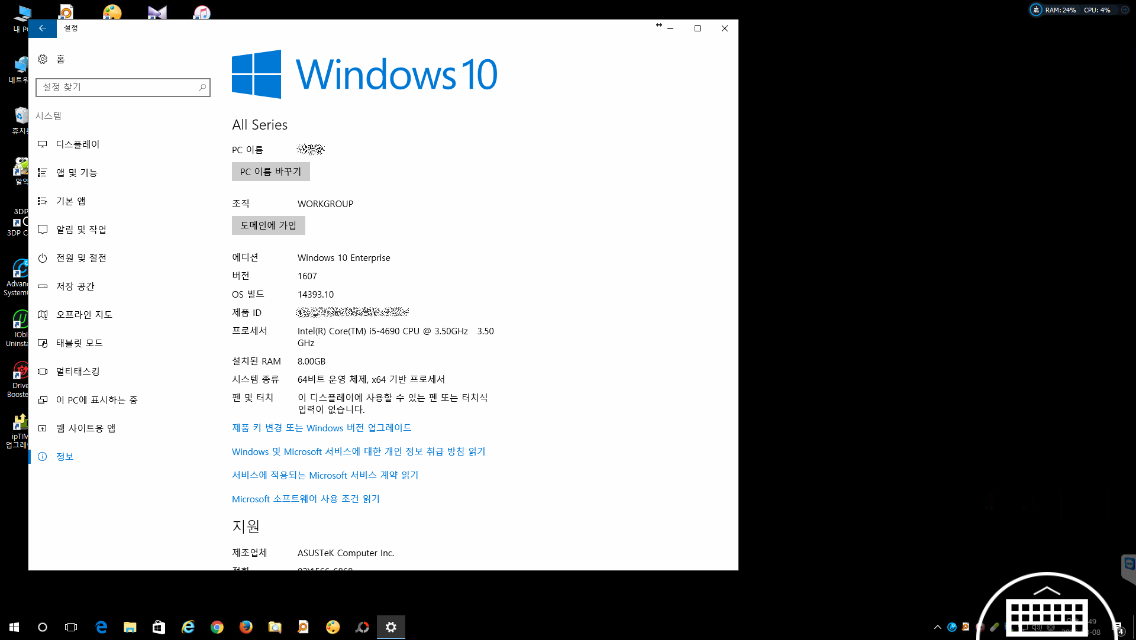Click the search magnifier in settings search box
Image resolution: width=1136 pixels, height=640 pixels.
pos(203,88)
